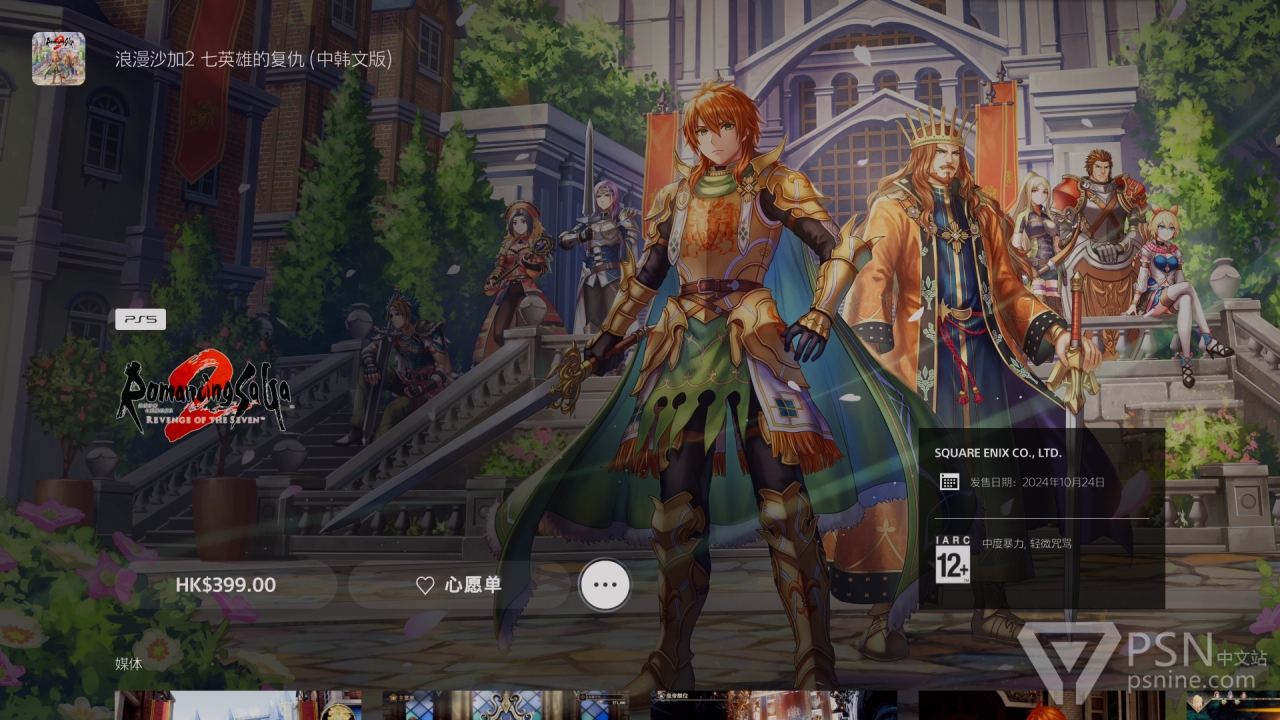Open the three-dot more options button
Image resolution: width=1280 pixels, height=720 pixels.
coord(605,585)
